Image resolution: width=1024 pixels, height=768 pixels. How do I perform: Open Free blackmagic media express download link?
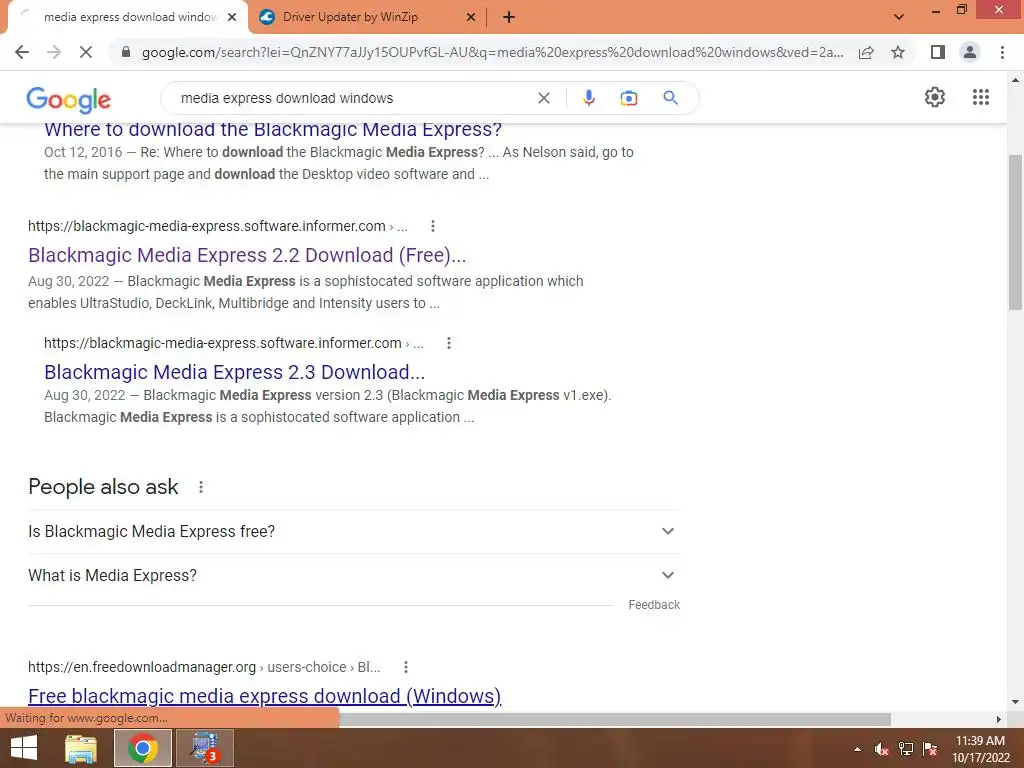(x=264, y=696)
